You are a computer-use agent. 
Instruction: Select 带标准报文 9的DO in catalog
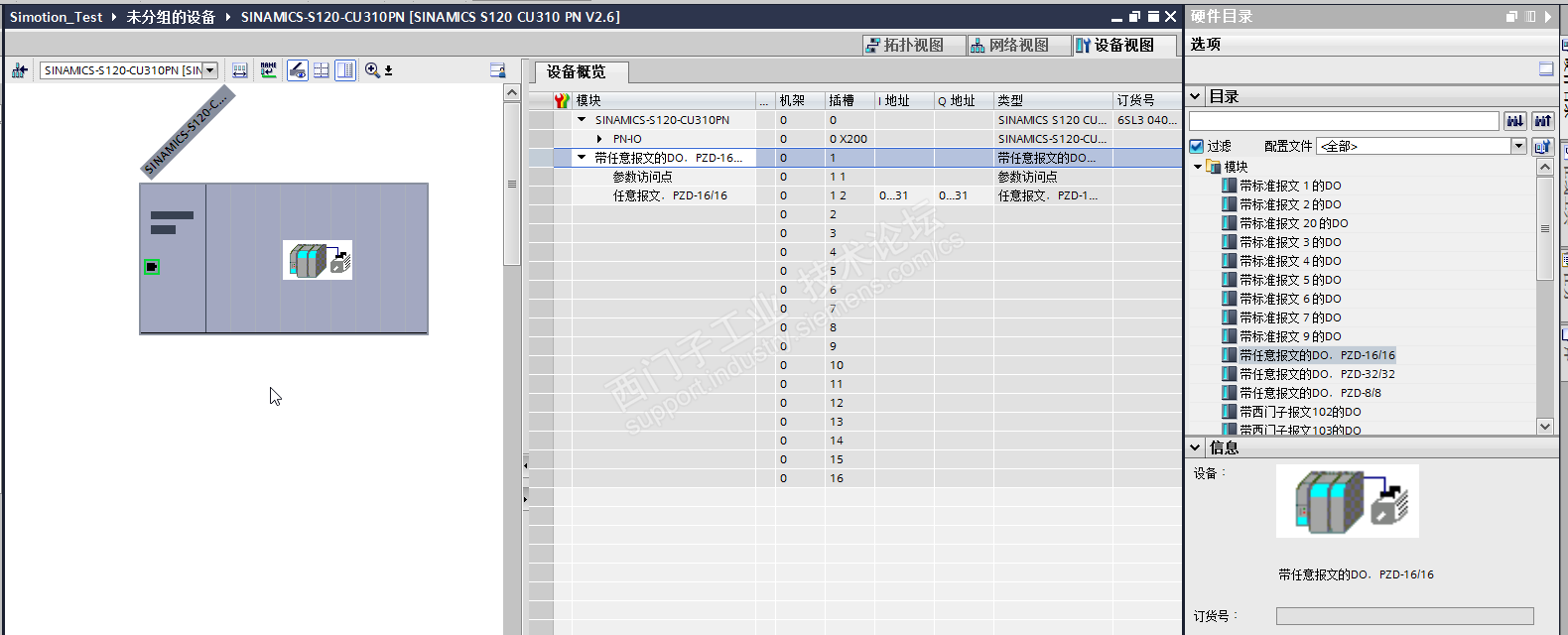pyautogui.click(x=1290, y=336)
